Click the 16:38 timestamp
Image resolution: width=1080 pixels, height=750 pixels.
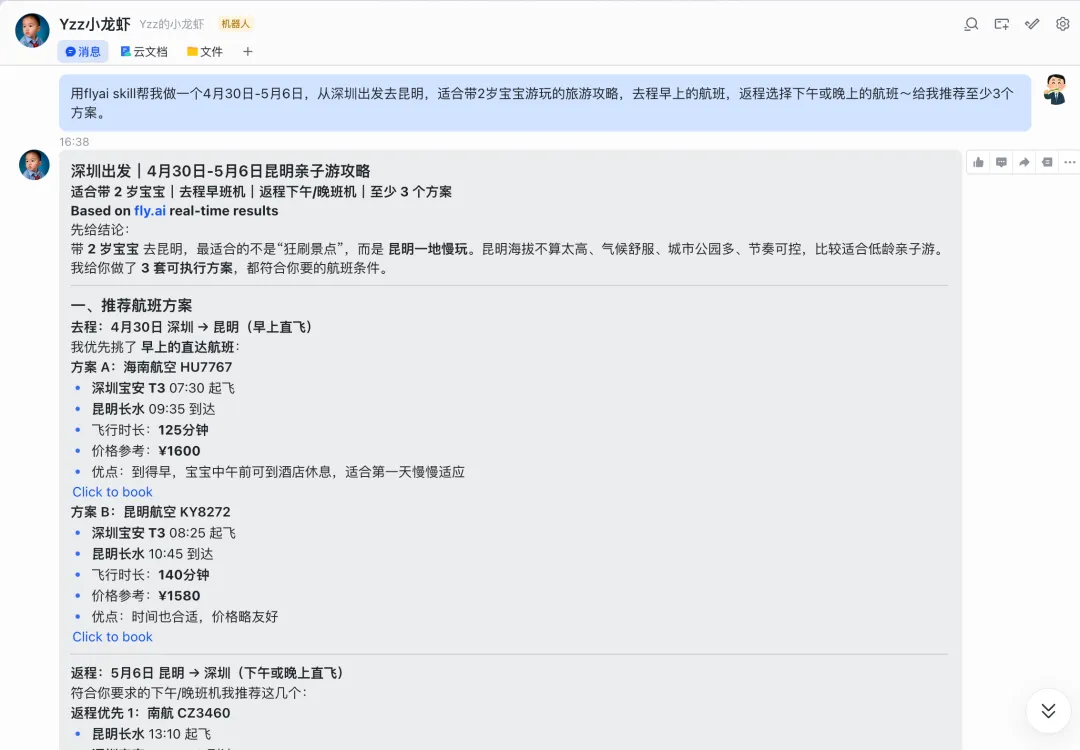point(74,142)
